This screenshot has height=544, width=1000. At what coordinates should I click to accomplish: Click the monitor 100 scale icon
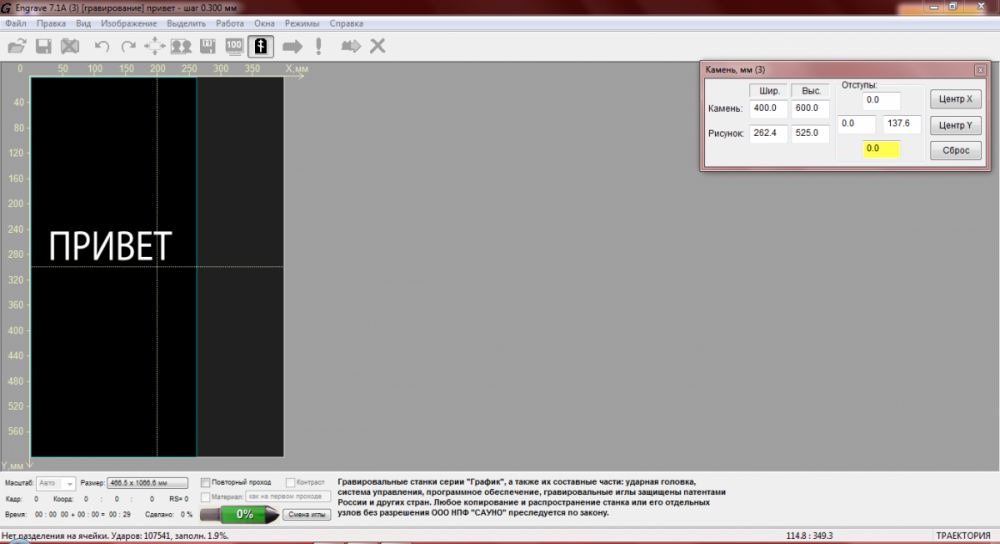pos(235,46)
